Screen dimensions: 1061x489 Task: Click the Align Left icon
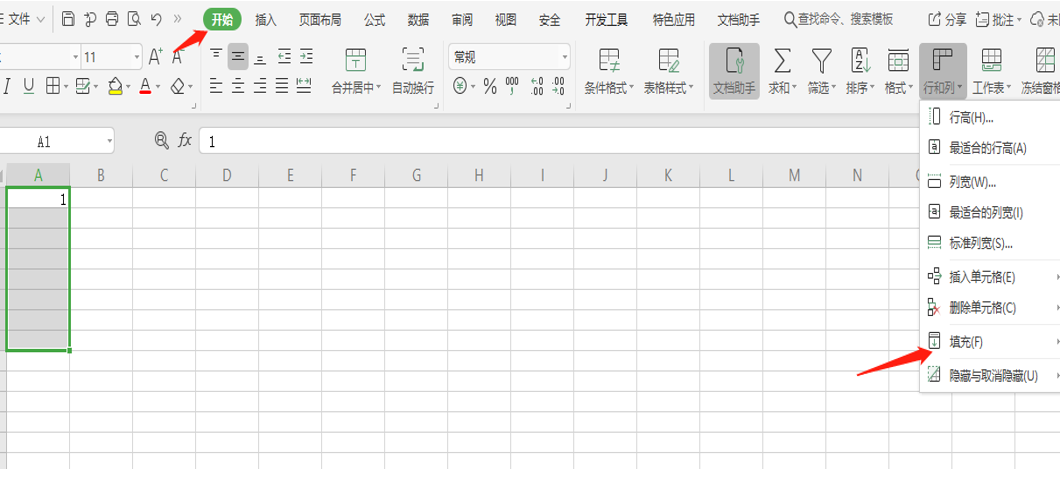pos(216,86)
